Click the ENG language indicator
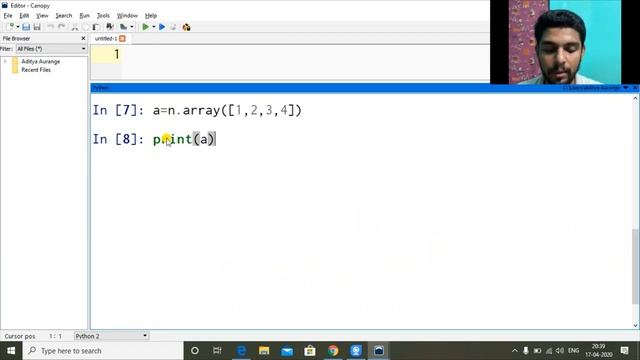640x360 pixels. click(x=573, y=351)
